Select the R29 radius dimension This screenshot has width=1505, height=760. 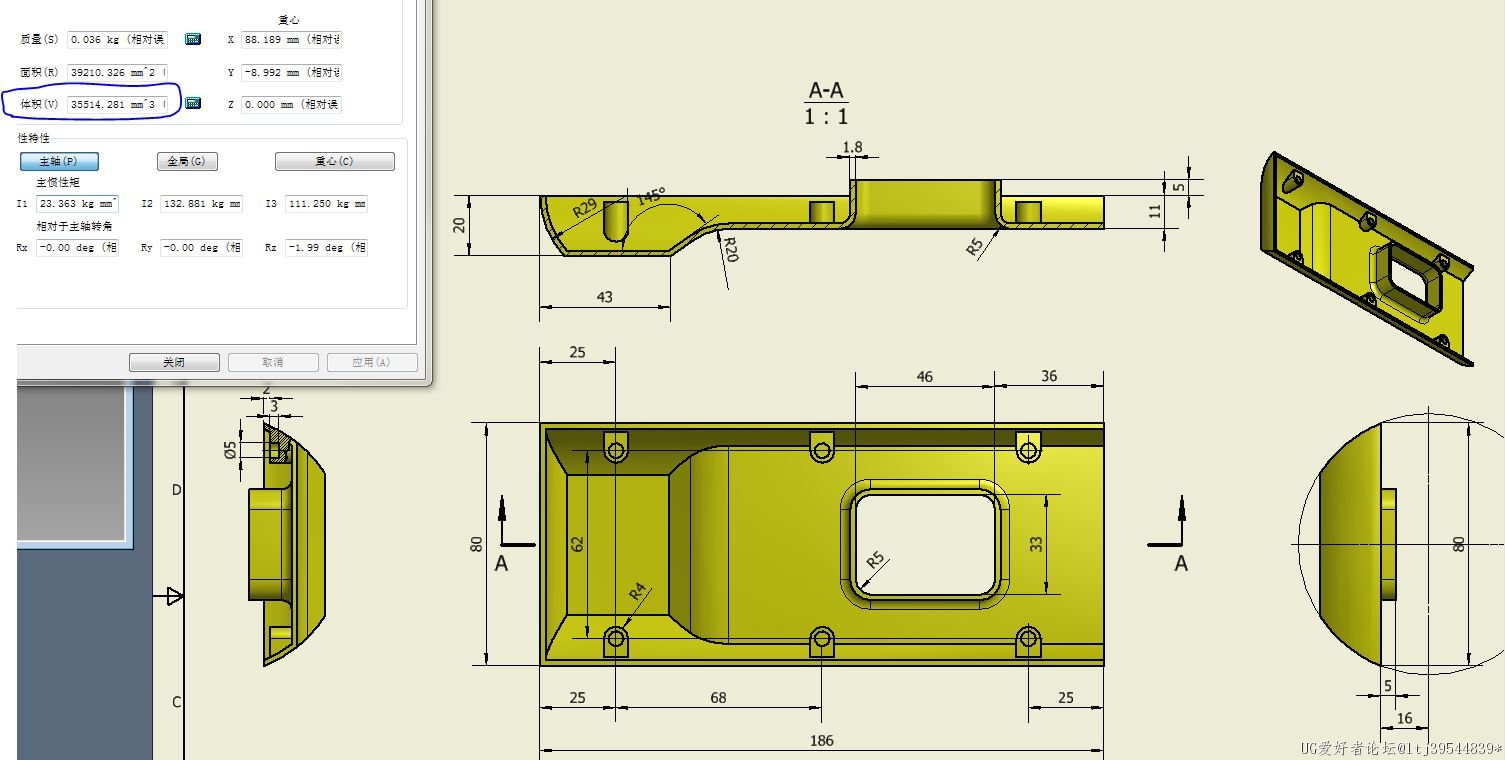click(585, 209)
